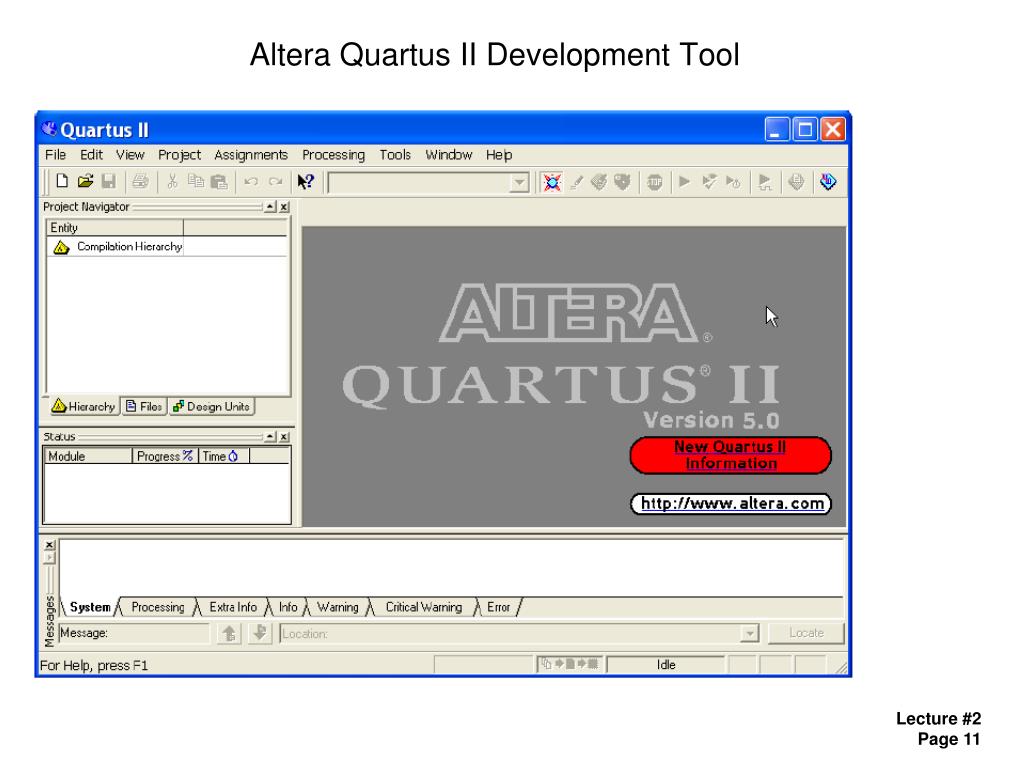Close the Status panel
This screenshot has width=1024, height=768.
pos(284,436)
